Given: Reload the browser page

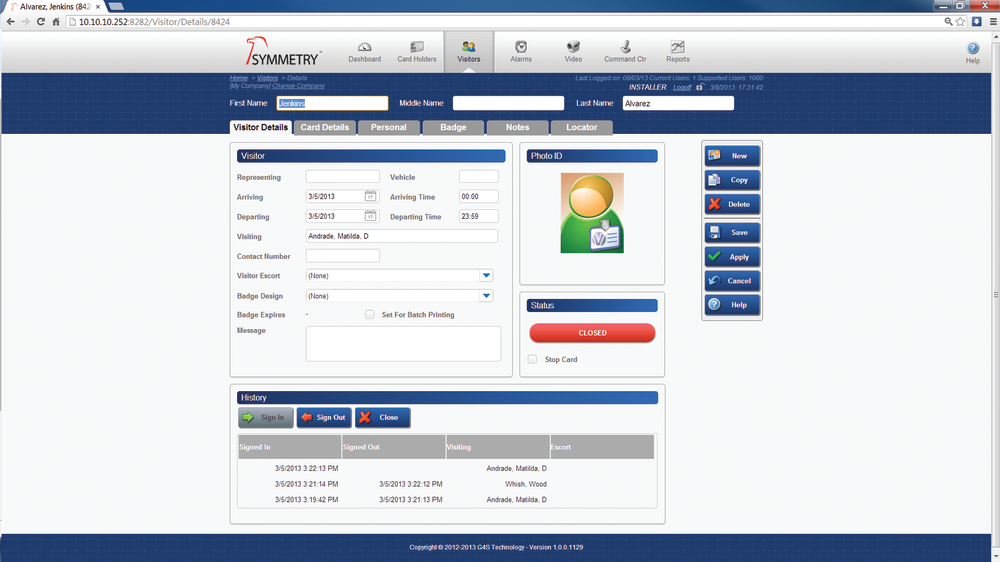Looking at the screenshot, I should [x=40, y=22].
